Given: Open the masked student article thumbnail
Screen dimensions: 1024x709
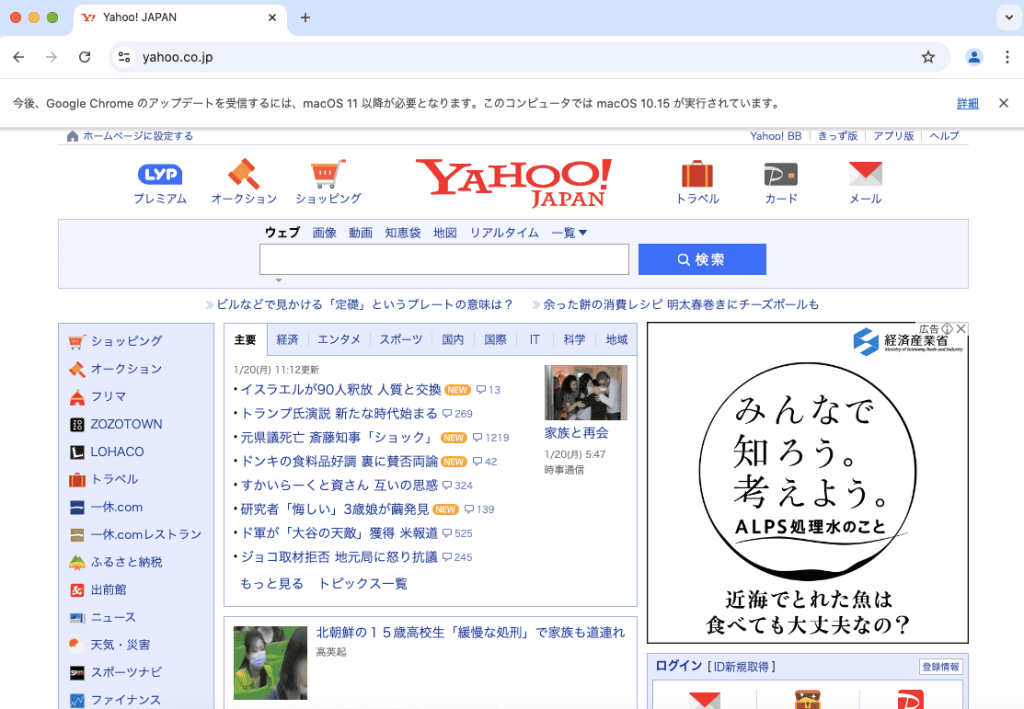Looking at the screenshot, I should tap(270, 663).
